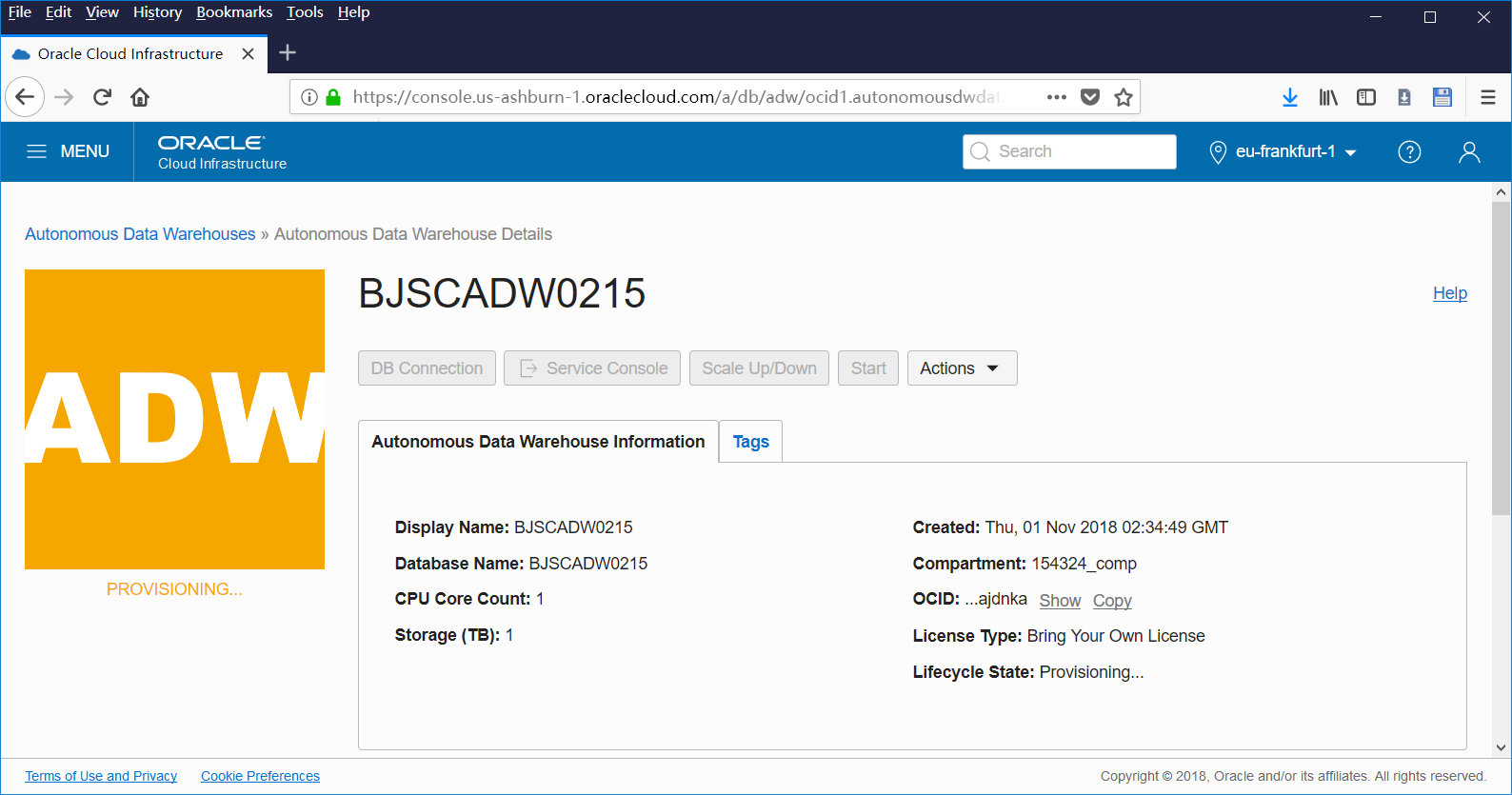Click the Oracle Cloud Infrastructure logo
This screenshot has width=1512, height=795.
(222, 152)
